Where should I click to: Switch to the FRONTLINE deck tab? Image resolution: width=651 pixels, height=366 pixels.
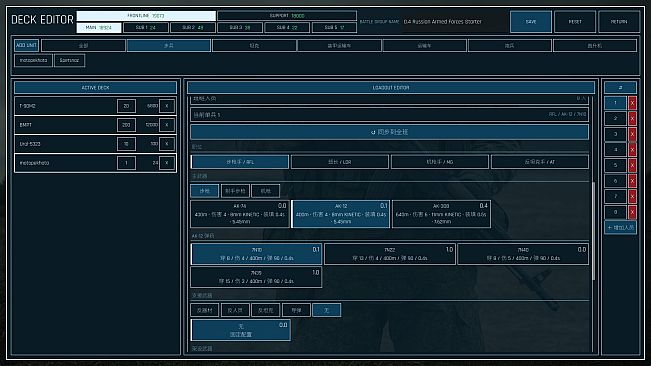[146, 16]
